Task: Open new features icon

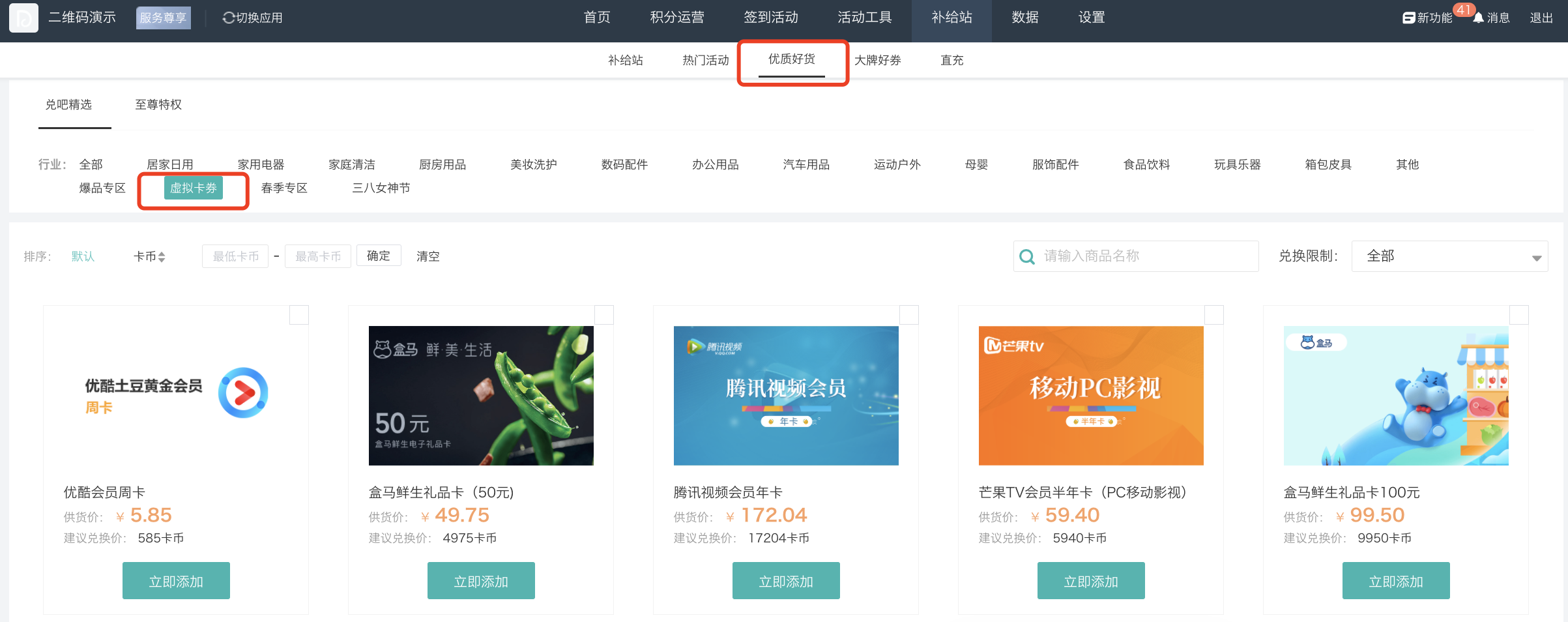Action: (x=1409, y=18)
